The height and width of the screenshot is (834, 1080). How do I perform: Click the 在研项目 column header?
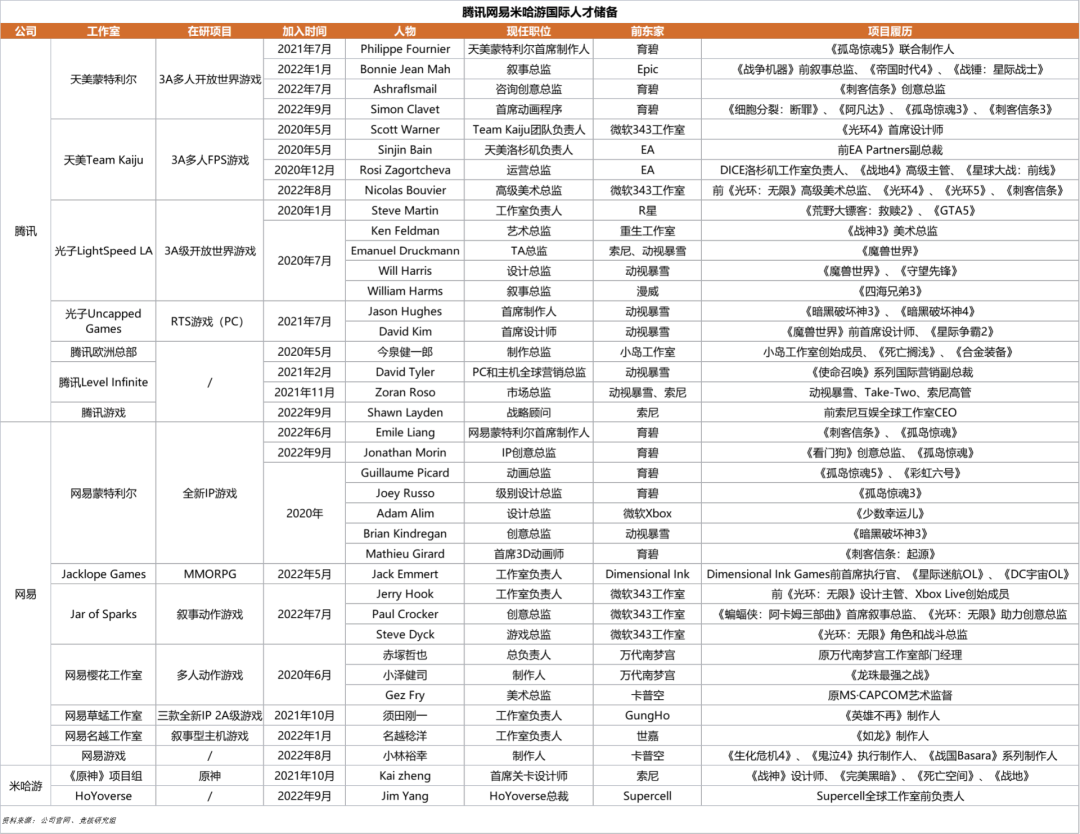click(209, 31)
